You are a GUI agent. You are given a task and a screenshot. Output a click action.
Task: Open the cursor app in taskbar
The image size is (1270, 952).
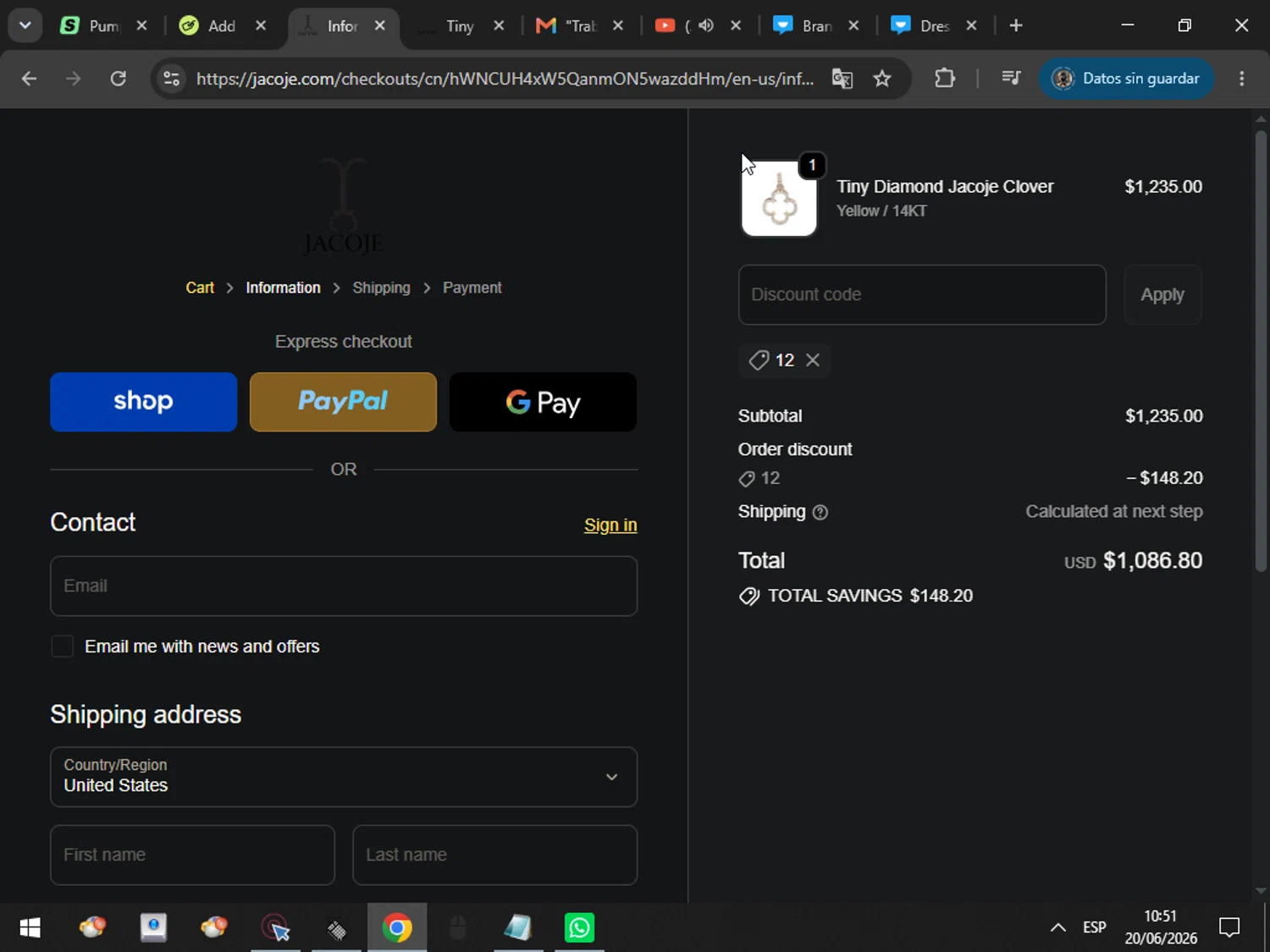(x=275, y=928)
